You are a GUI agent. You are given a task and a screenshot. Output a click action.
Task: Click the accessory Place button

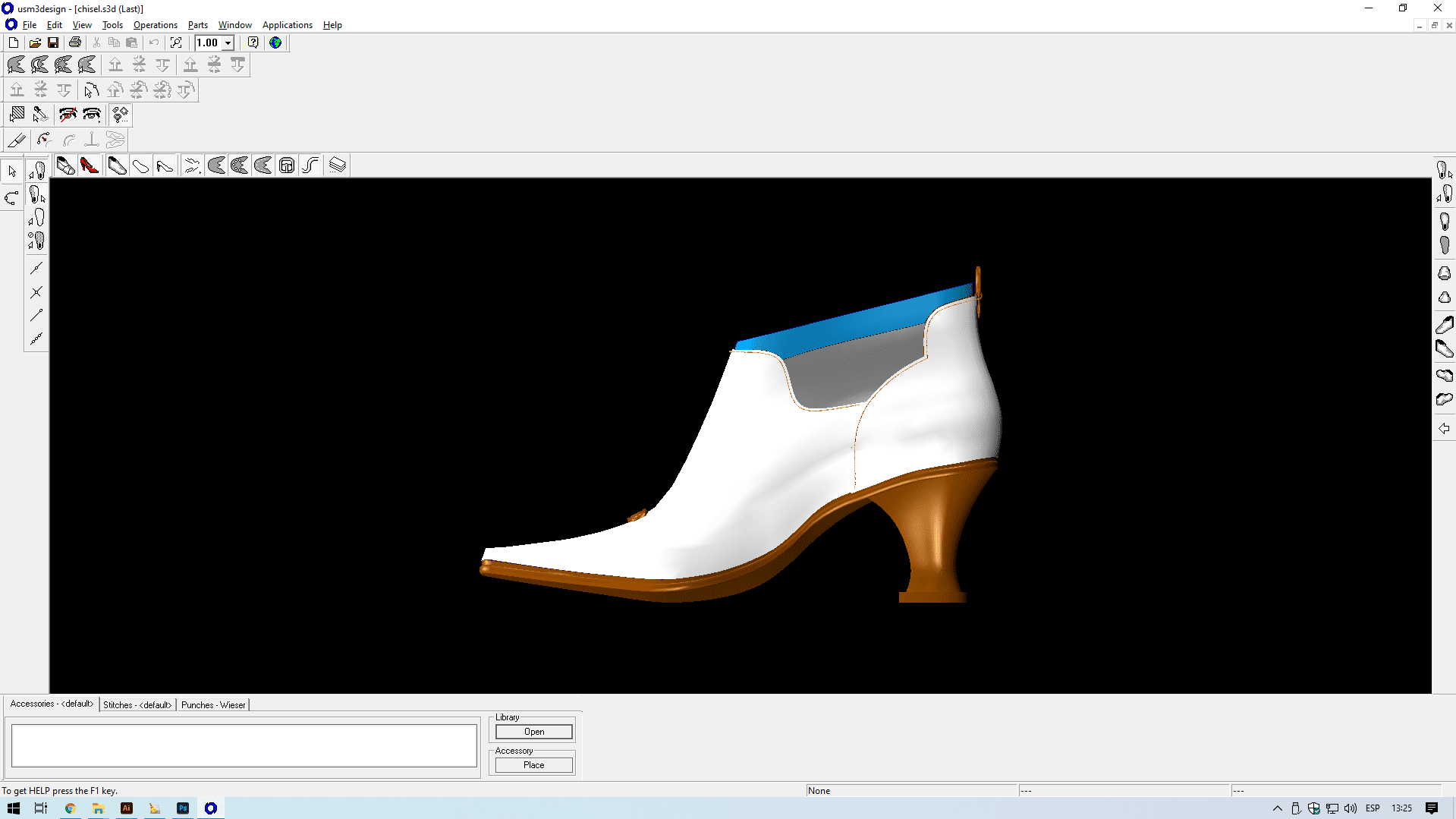(x=533, y=765)
